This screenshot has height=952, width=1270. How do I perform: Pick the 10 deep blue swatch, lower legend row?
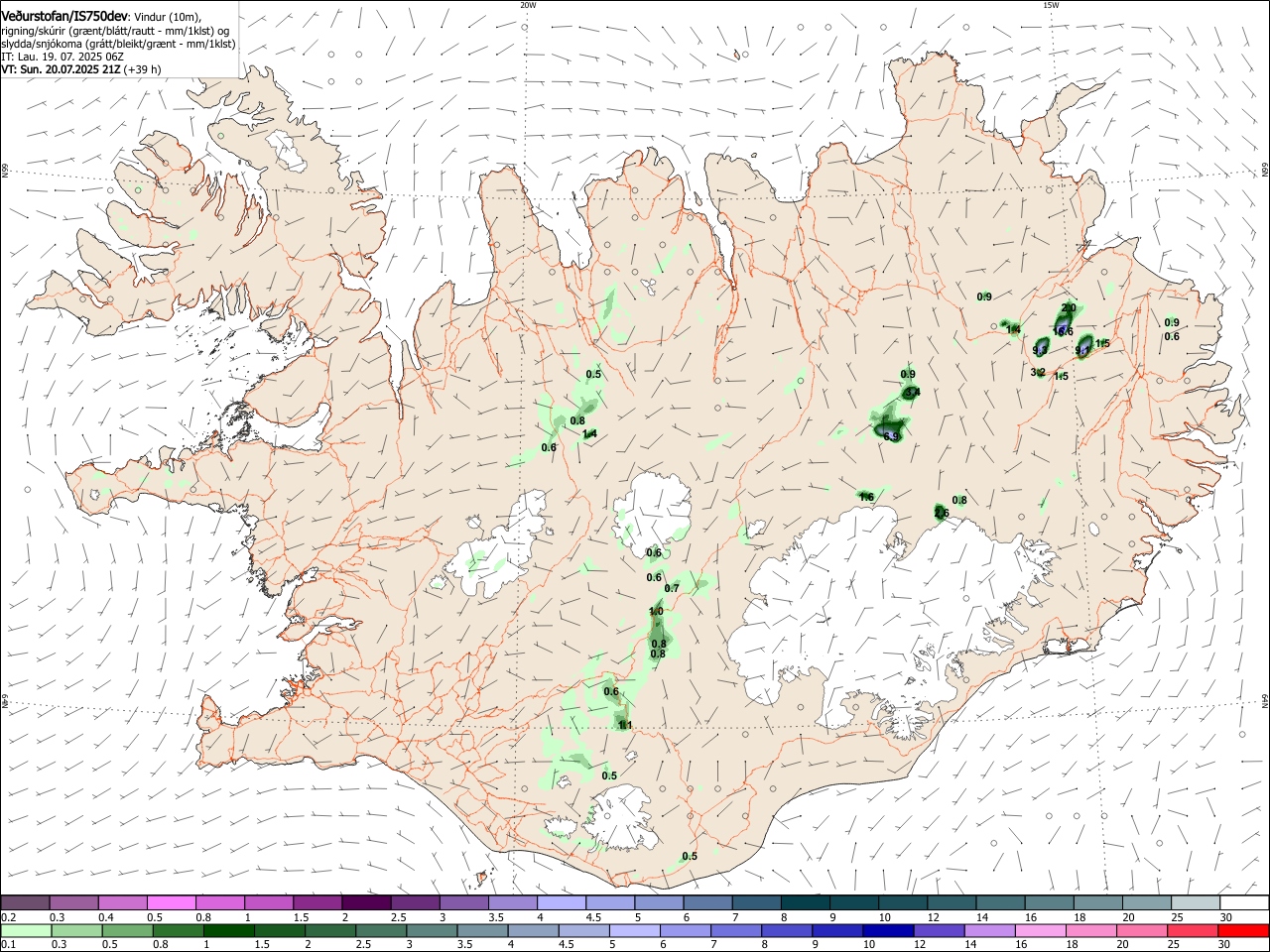point(888,930)
